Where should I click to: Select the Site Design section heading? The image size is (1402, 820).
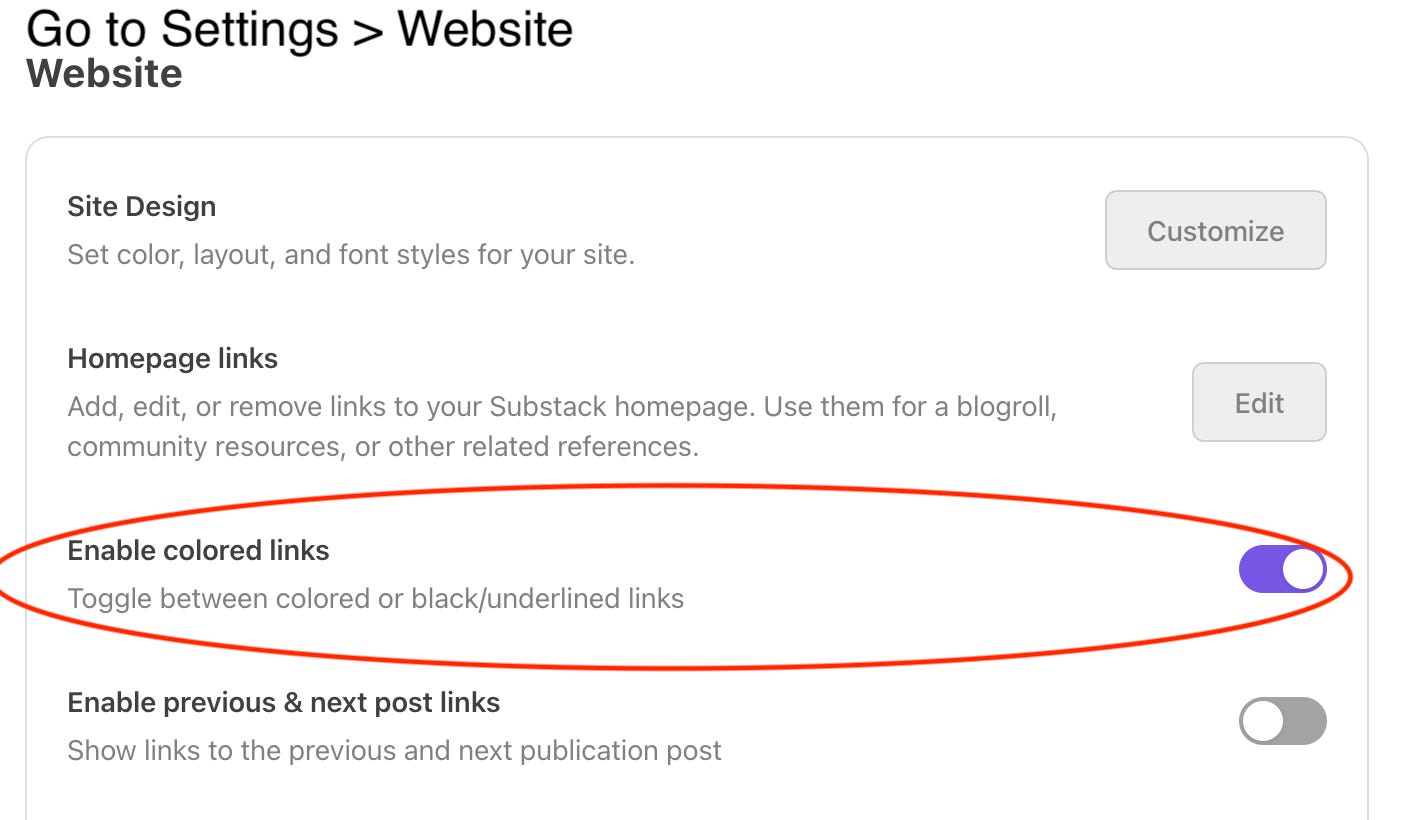(x=141, y=206)
